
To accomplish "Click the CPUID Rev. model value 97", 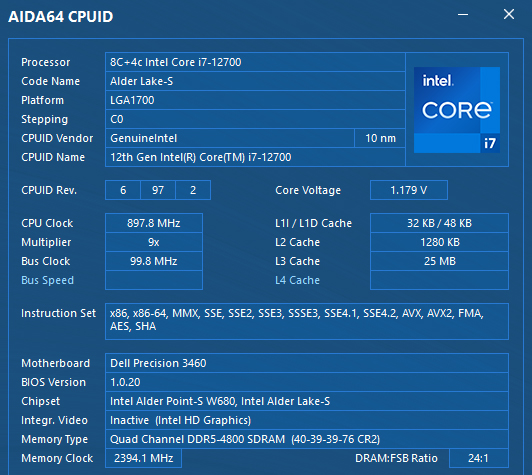I will pos(158,190).
